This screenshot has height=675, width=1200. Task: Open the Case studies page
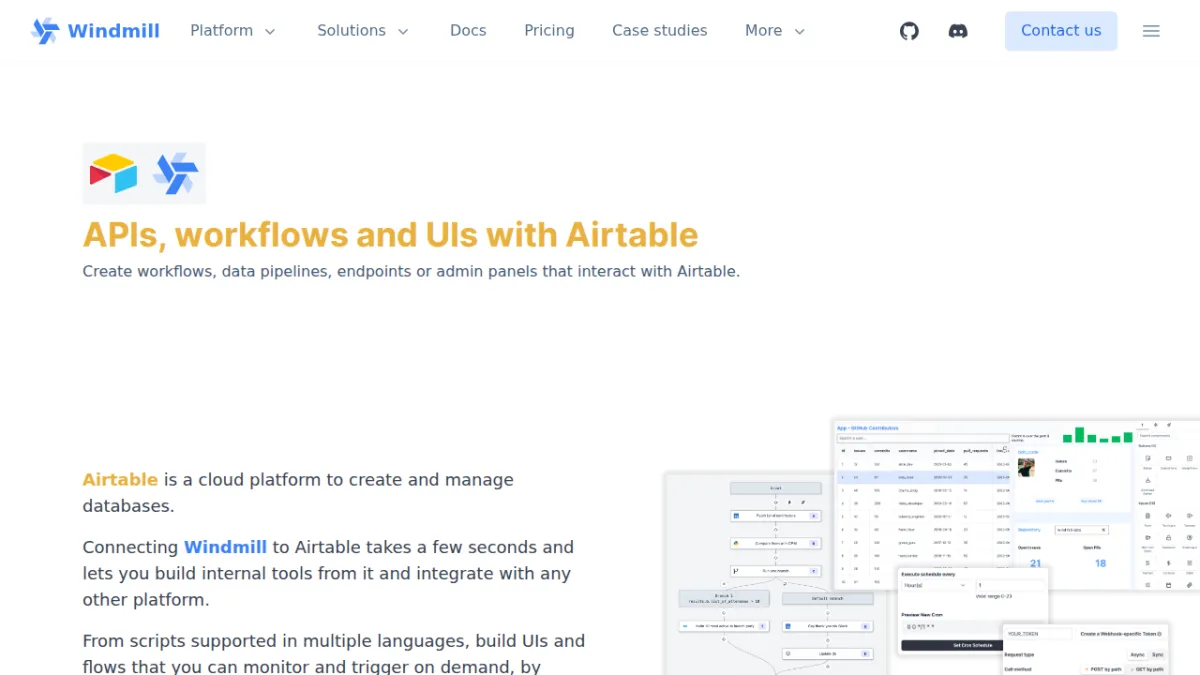[659, 31]
